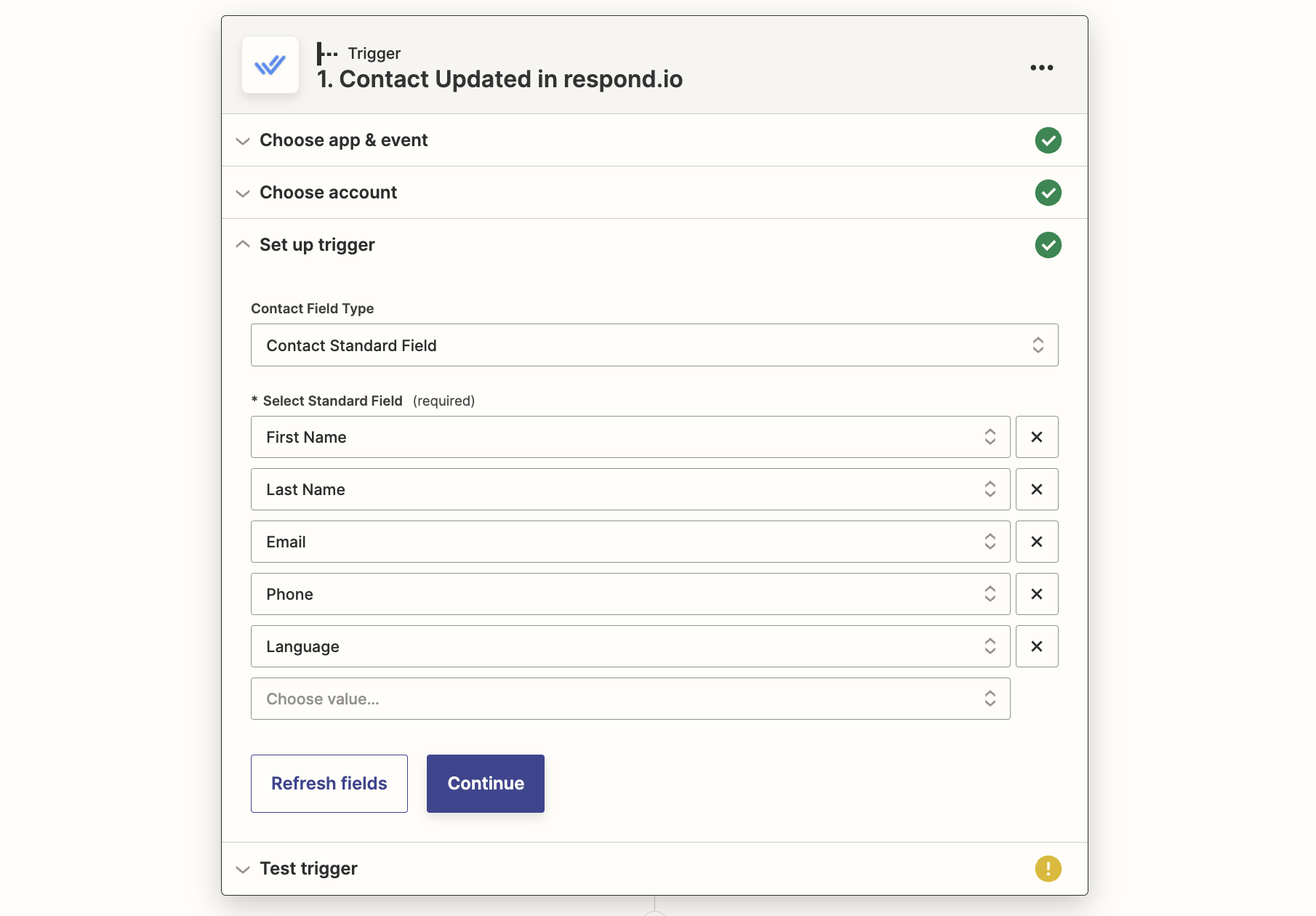This screenshot has width=1316, height=916.
Task: Remove the First Name field with its X icon
Action: pyautogui.click(x=1037, y=437)
